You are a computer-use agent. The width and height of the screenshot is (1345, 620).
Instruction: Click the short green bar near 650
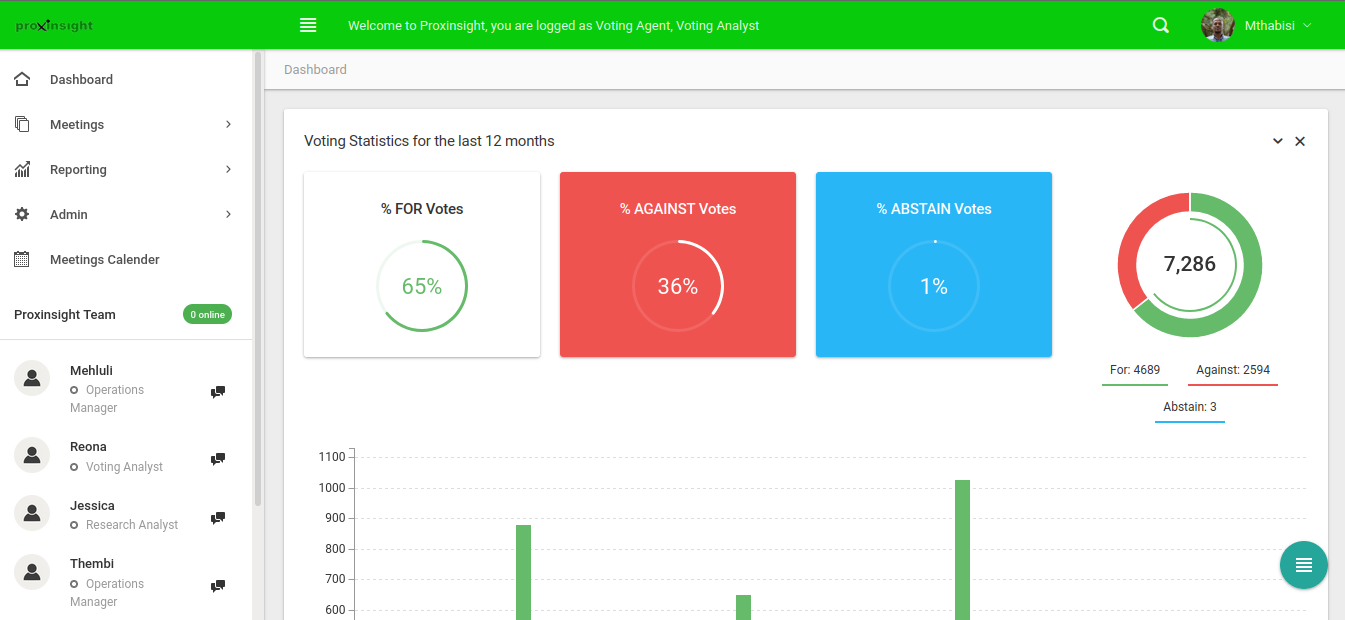pyautogui.click(x=743, y=607)
